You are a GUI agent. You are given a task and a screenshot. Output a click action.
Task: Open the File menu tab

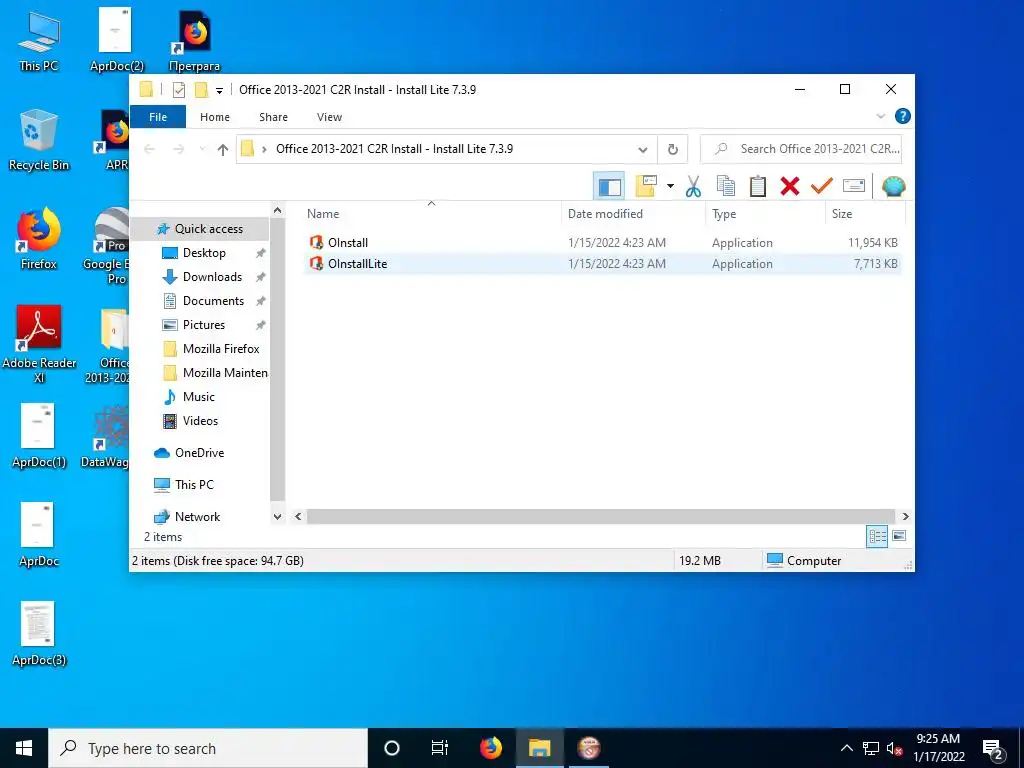pos(158,117)
